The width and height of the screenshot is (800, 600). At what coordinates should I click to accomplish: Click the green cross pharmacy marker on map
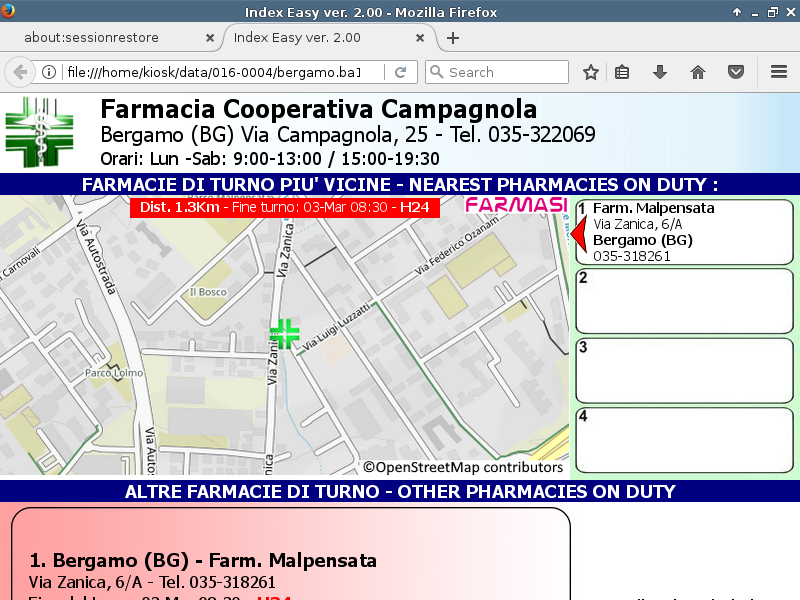coord(285,334)
